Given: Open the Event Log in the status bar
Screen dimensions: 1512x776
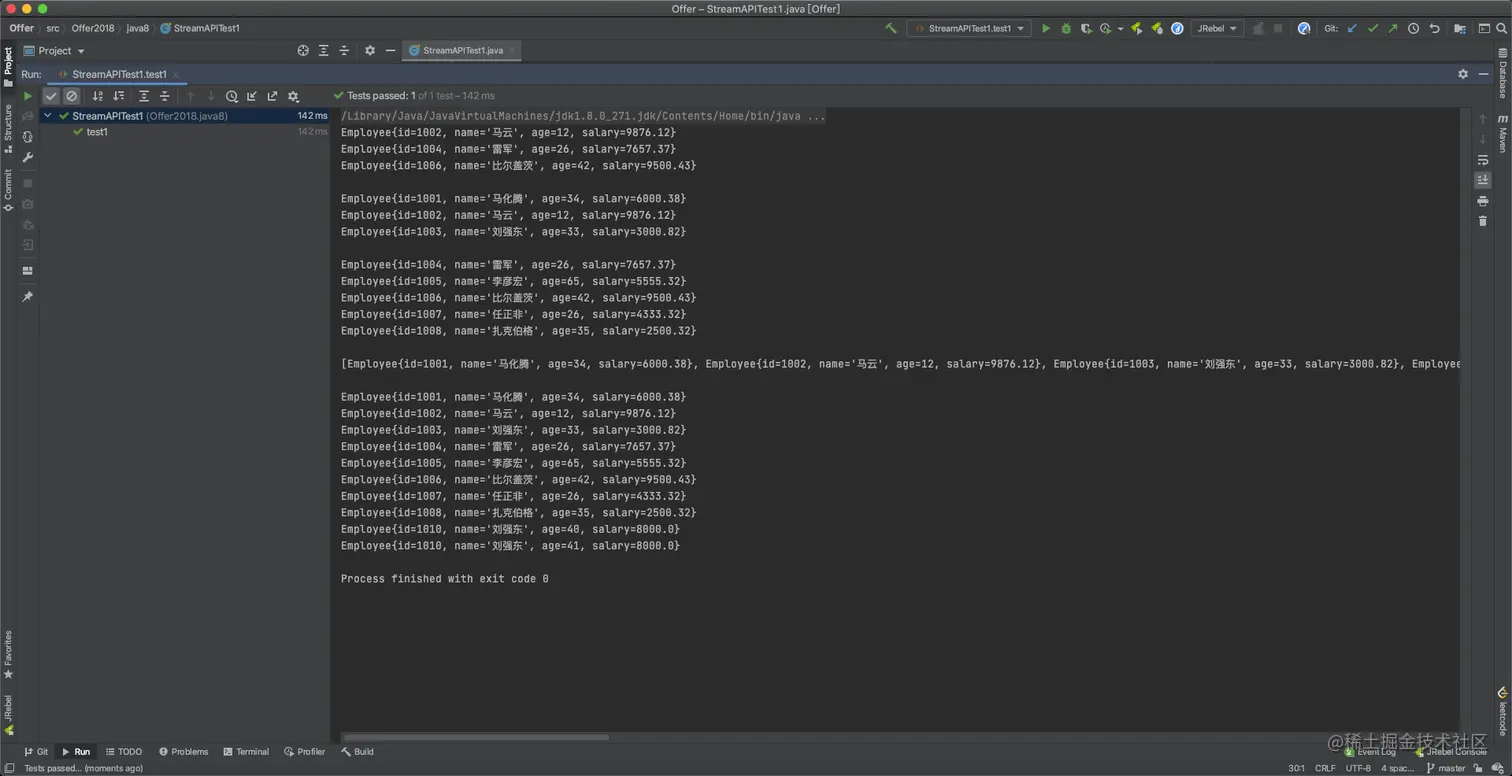Looking at the screenshot, I should pos(1371,751).
